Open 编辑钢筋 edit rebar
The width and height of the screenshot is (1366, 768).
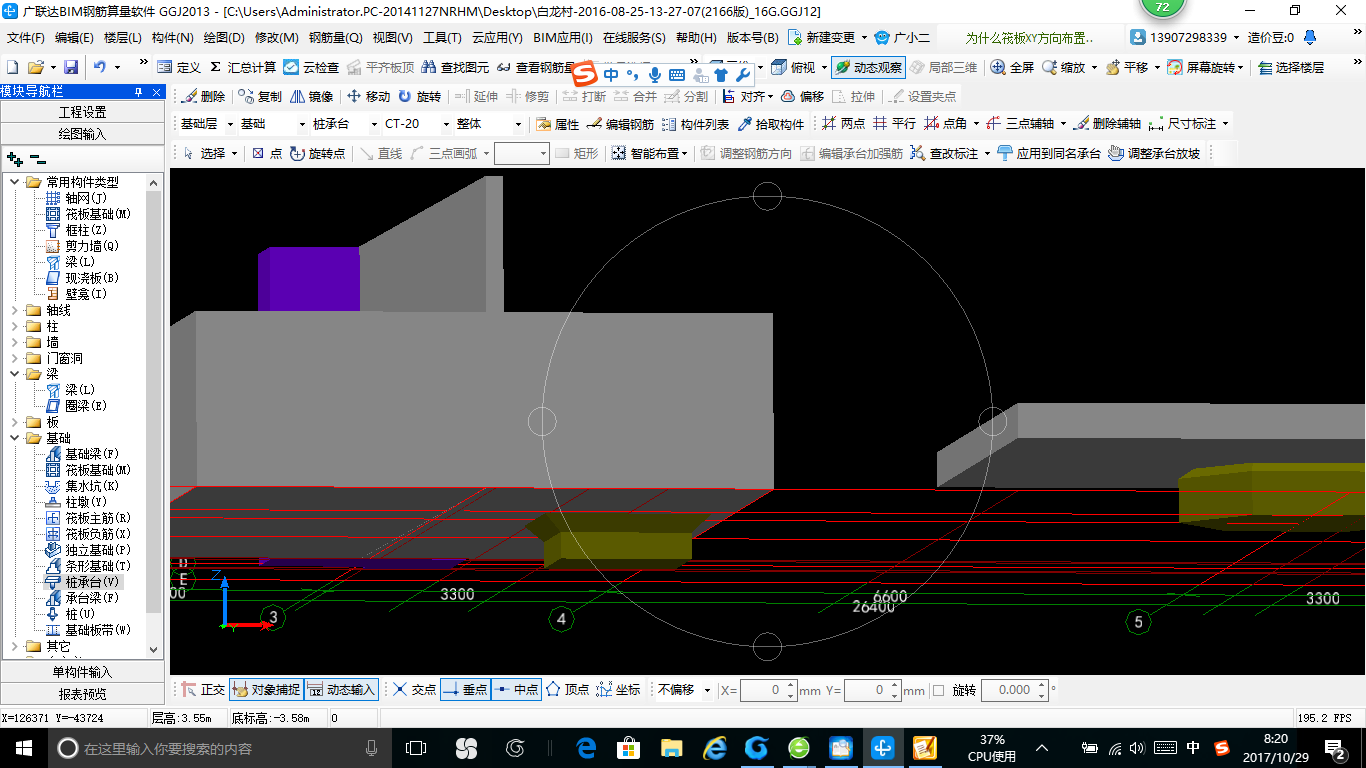(x=621, y=124)
